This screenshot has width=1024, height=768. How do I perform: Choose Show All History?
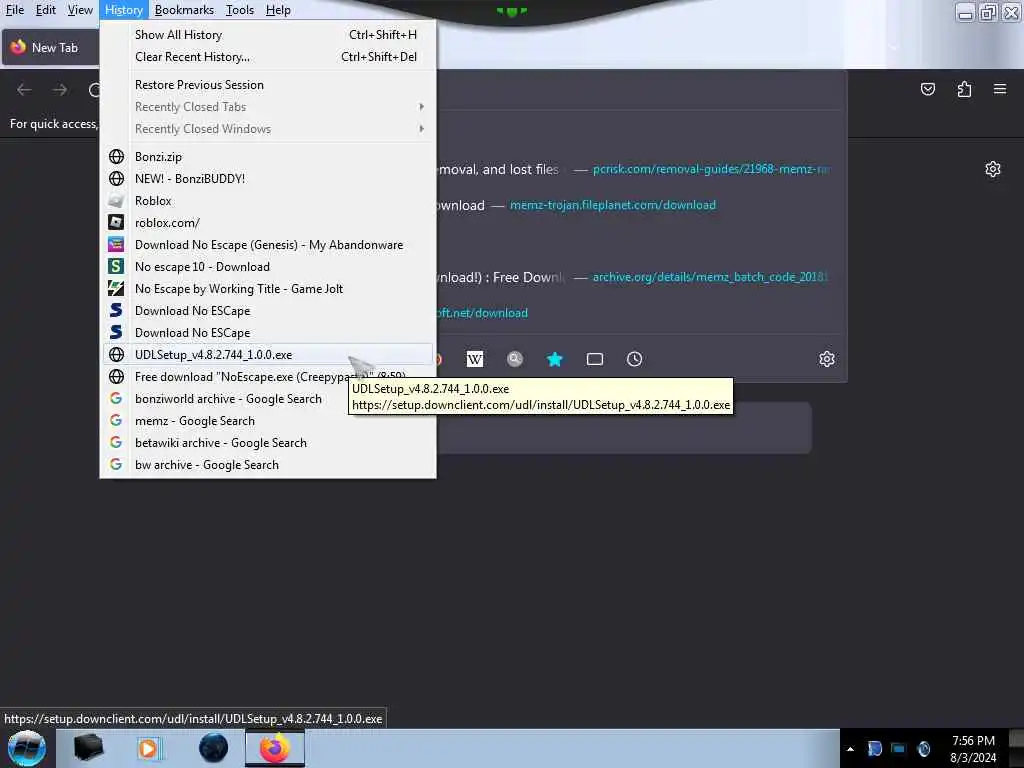tap(268, 35)
